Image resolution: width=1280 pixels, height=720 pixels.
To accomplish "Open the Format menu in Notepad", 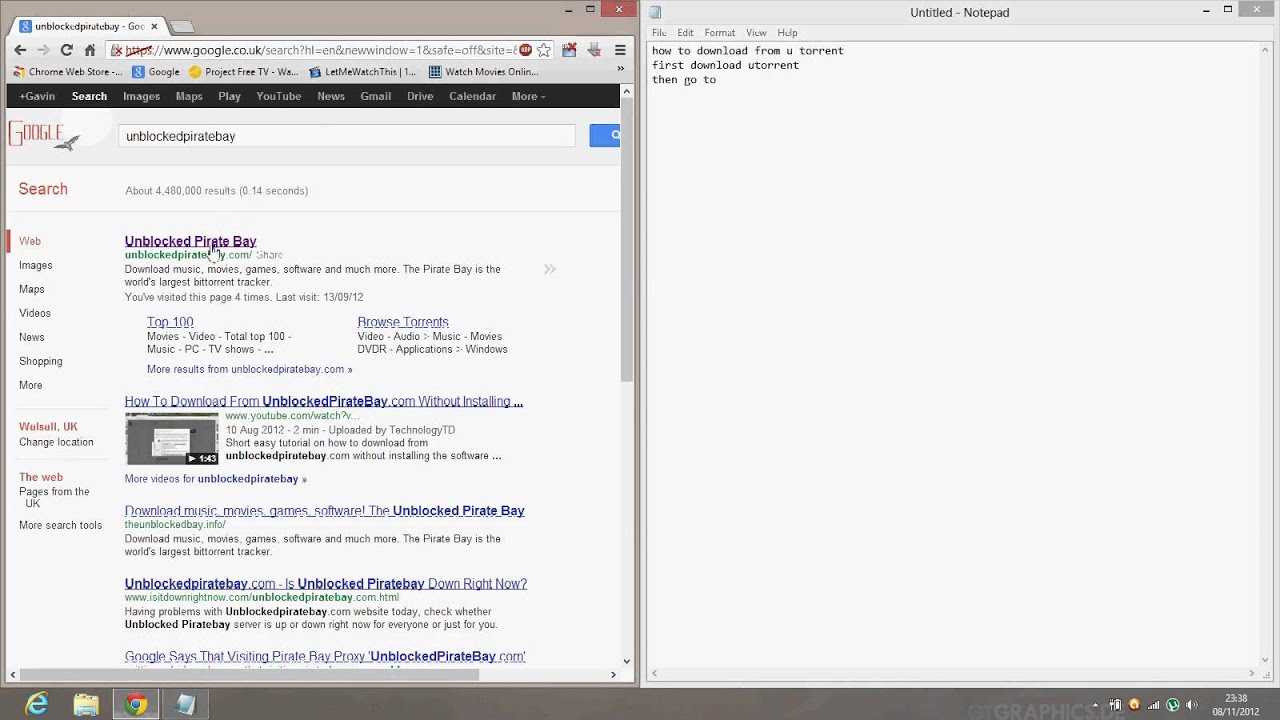I will [719, 33].
